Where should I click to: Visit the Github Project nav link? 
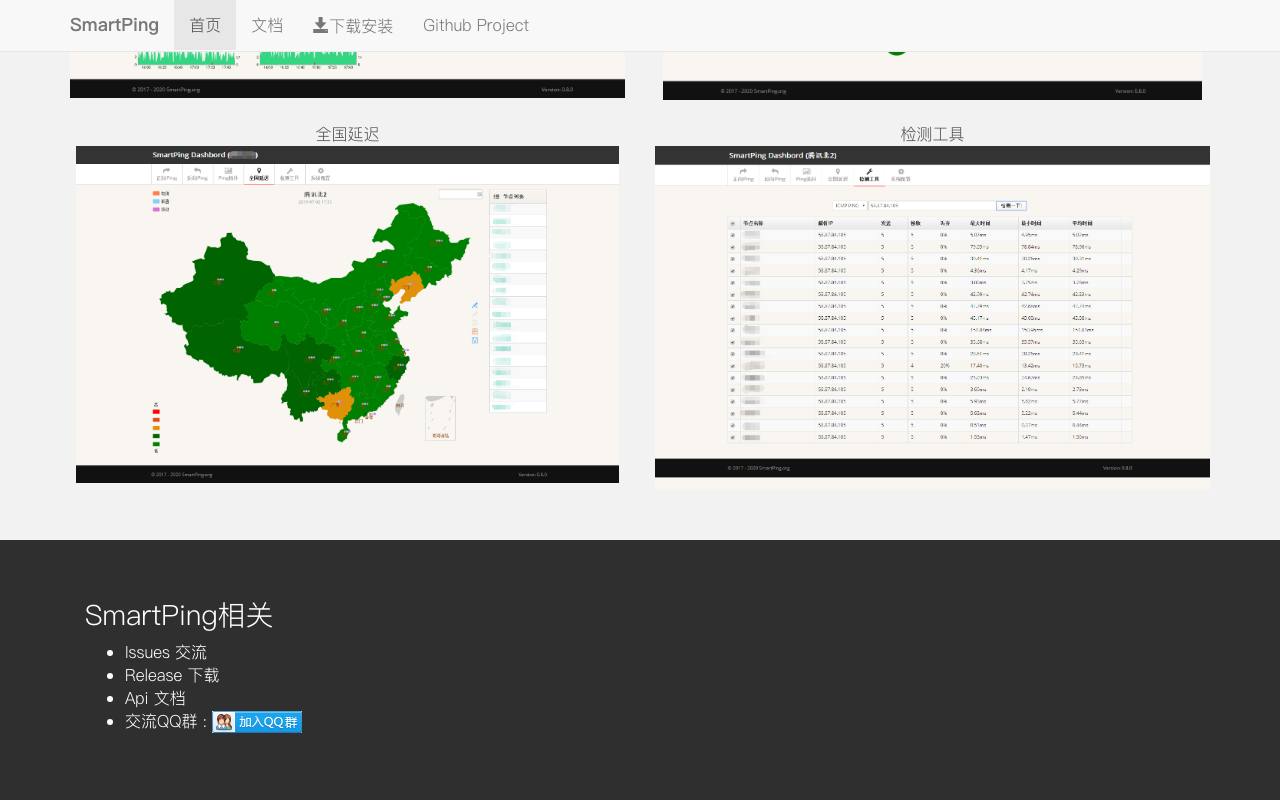(476, 25)
